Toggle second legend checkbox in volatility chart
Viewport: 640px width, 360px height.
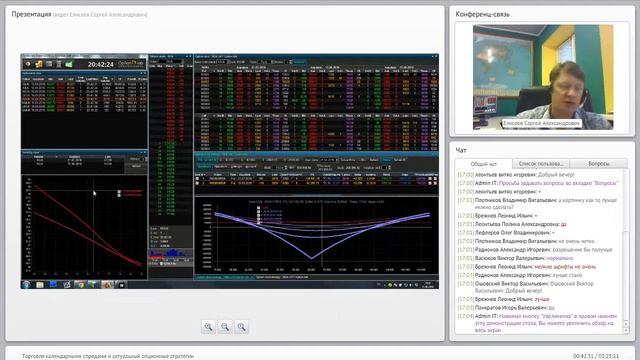tap(119, 195)
